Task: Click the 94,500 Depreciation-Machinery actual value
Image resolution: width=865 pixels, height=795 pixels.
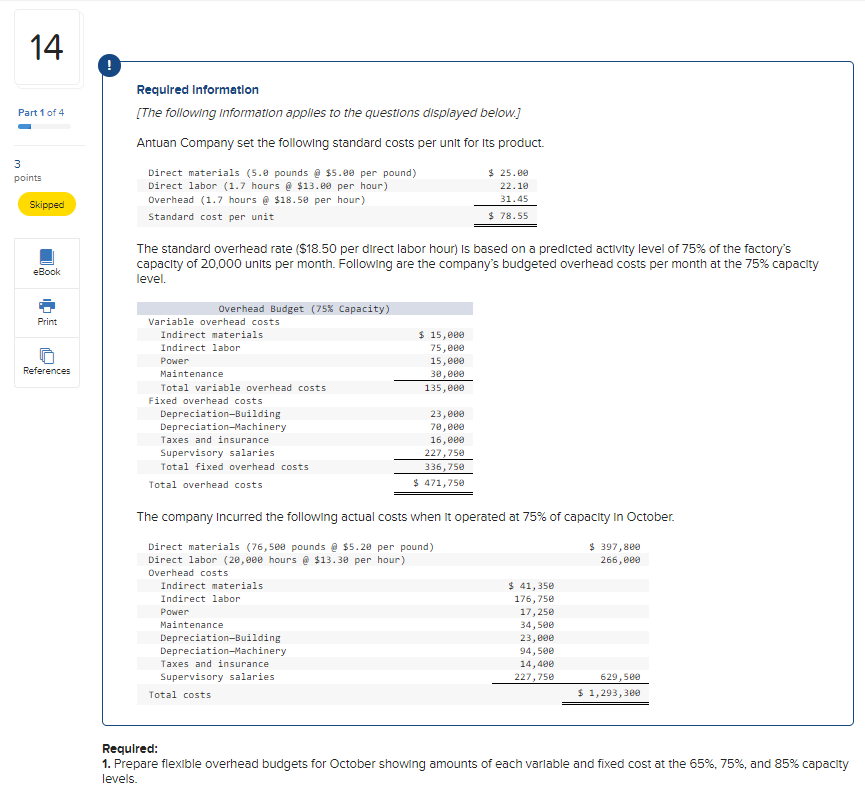Action: (537, 651)
